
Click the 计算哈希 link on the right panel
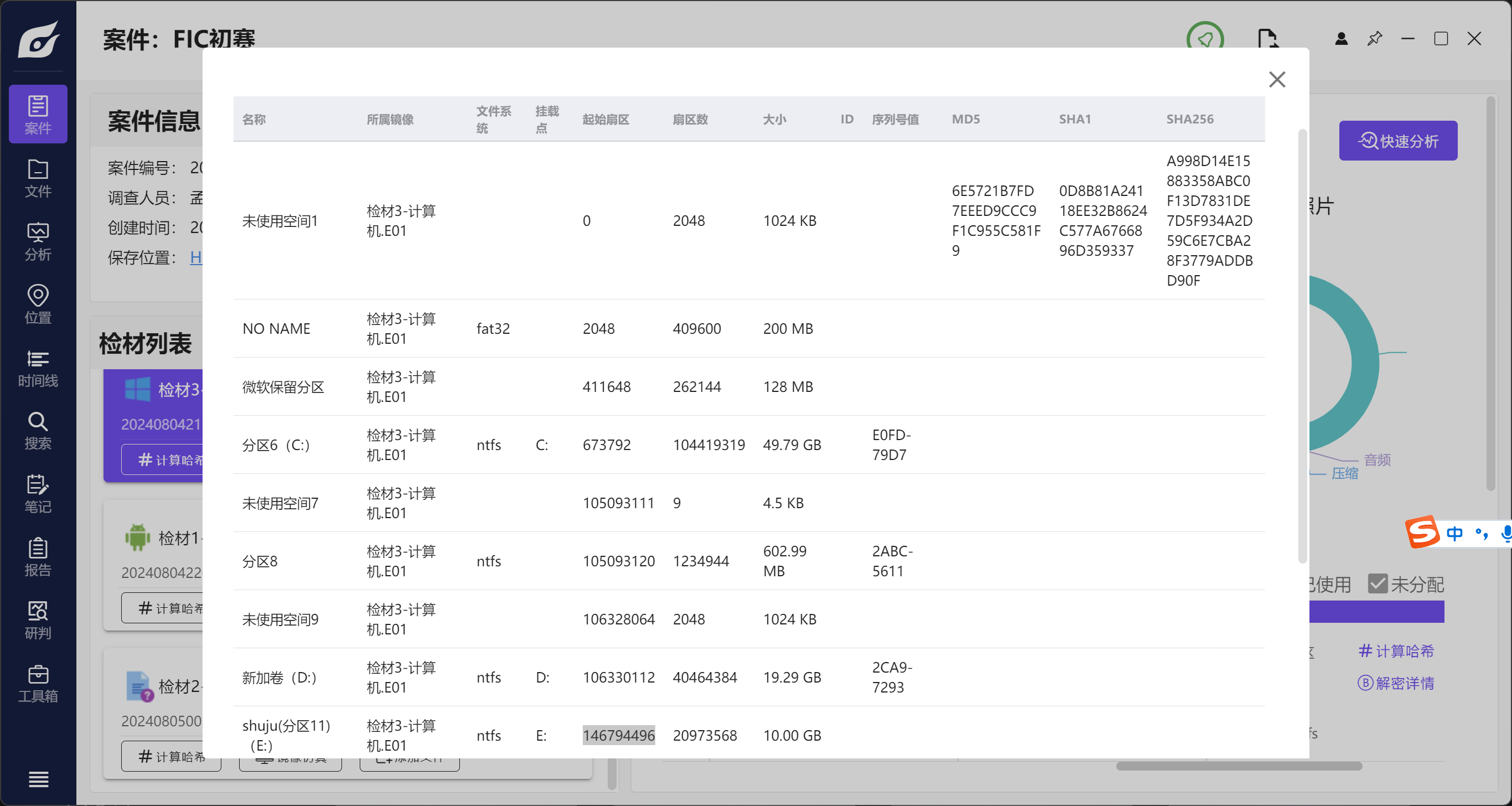(1396, 650)
